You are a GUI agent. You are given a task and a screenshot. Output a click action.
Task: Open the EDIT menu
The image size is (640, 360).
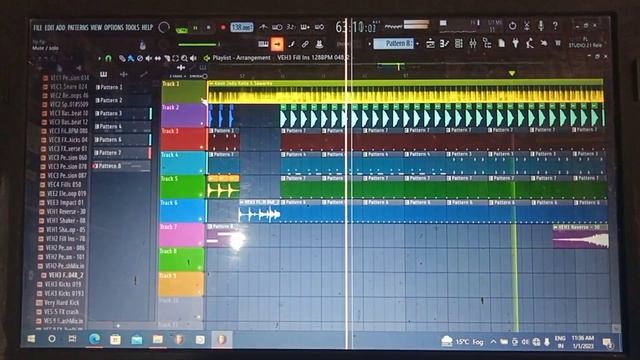(49, 28)
